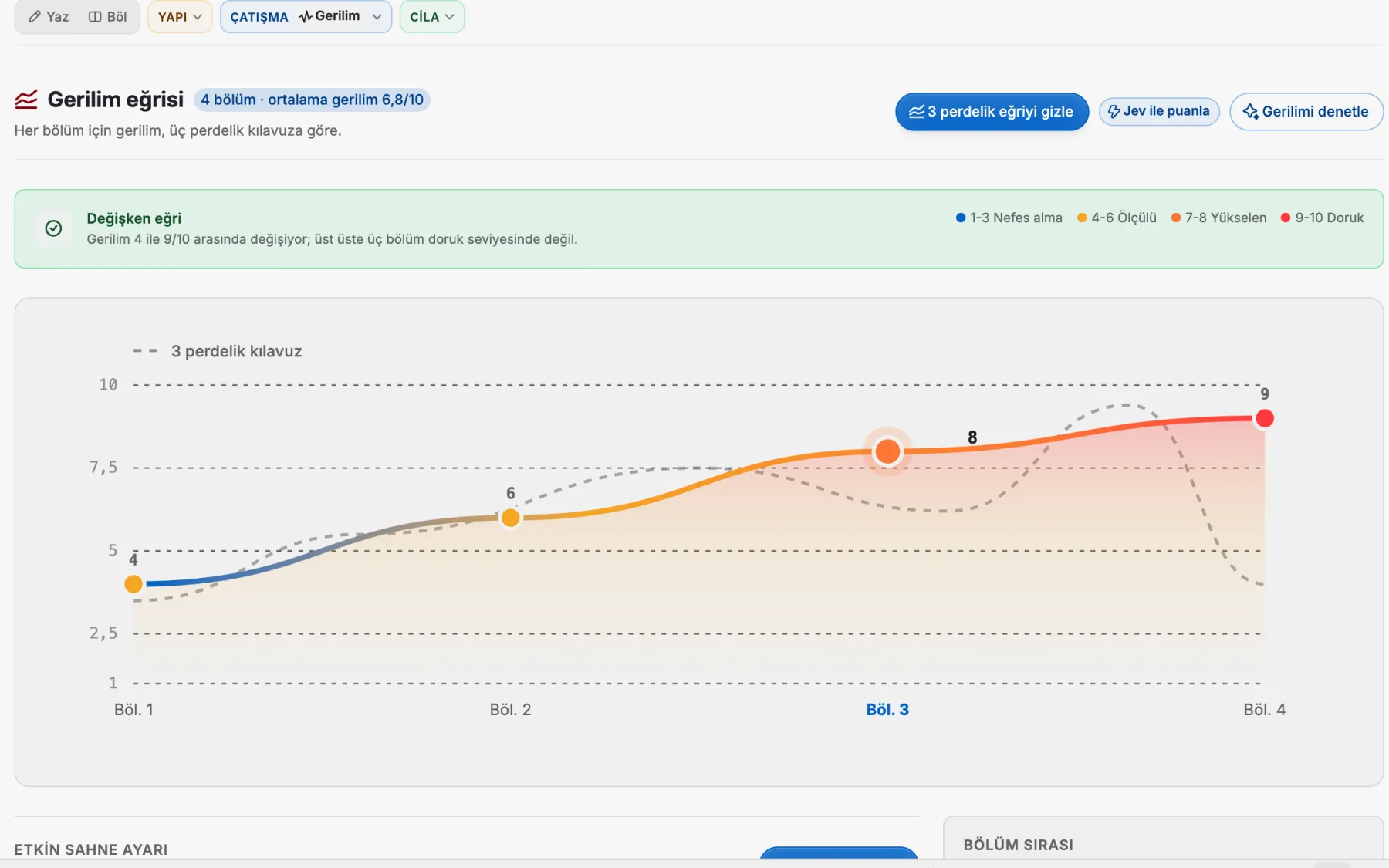Toggle the 3 perdelik eğriyi gizle button
Screen dimensions: 1389x868
(992, 112)
